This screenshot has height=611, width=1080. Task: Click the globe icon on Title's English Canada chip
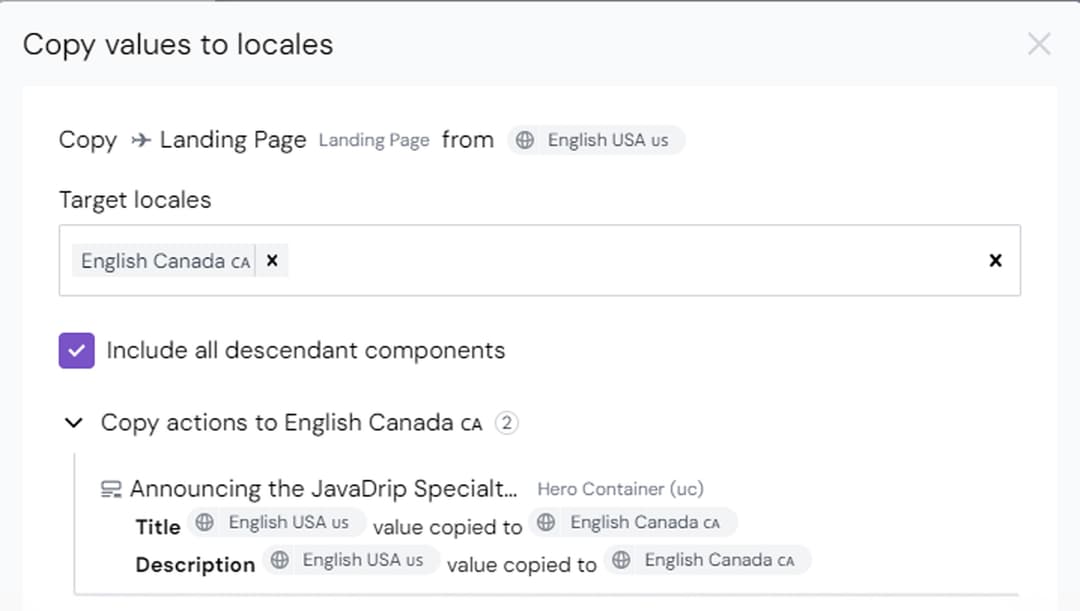coord(544,522)
